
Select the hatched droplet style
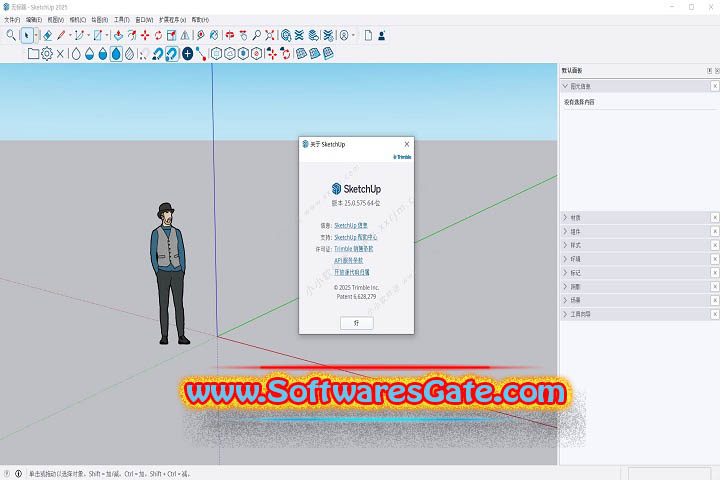click(129, 54)
